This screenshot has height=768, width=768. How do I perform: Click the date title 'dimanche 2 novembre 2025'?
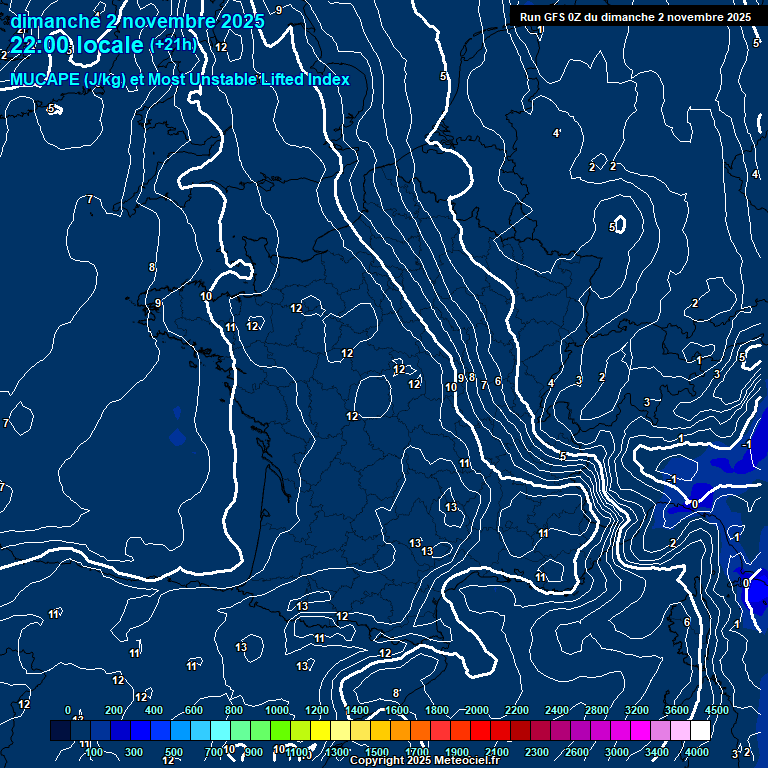(138, 21)
